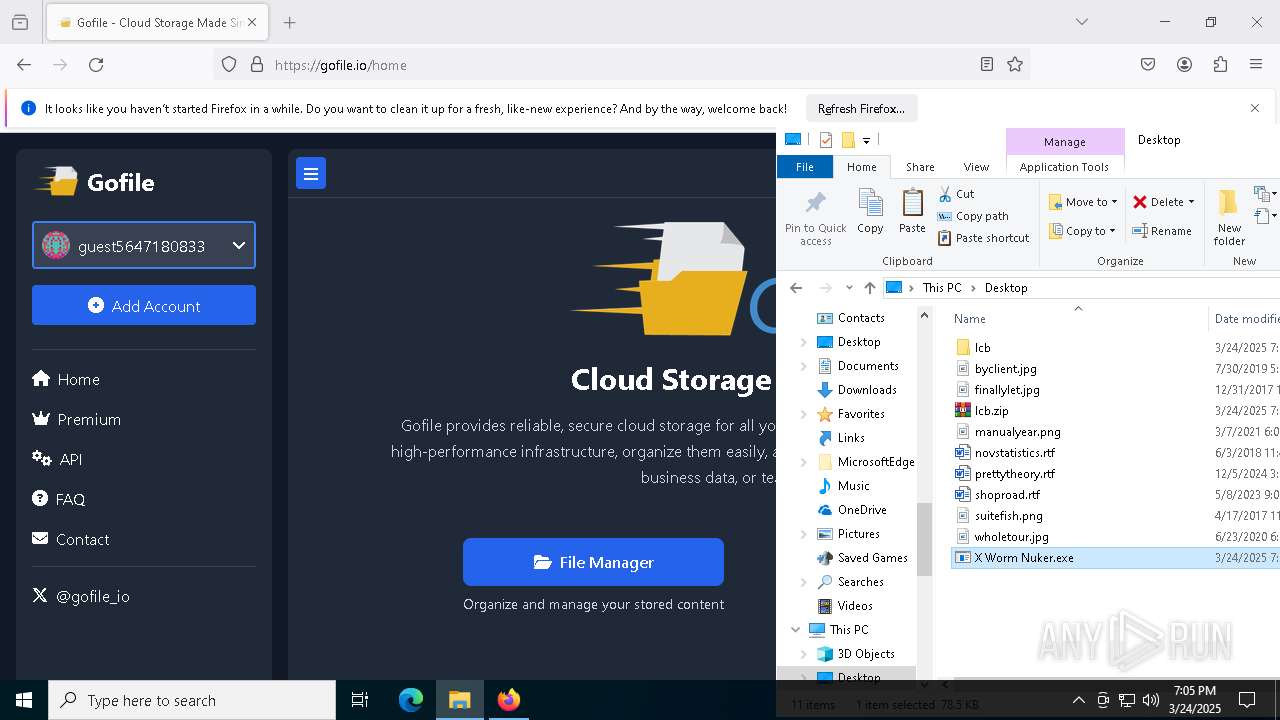Viewport: 1280px width, 720px height.
Task: Open the Gofile hamburger menu button
Action: coord(311,174)
